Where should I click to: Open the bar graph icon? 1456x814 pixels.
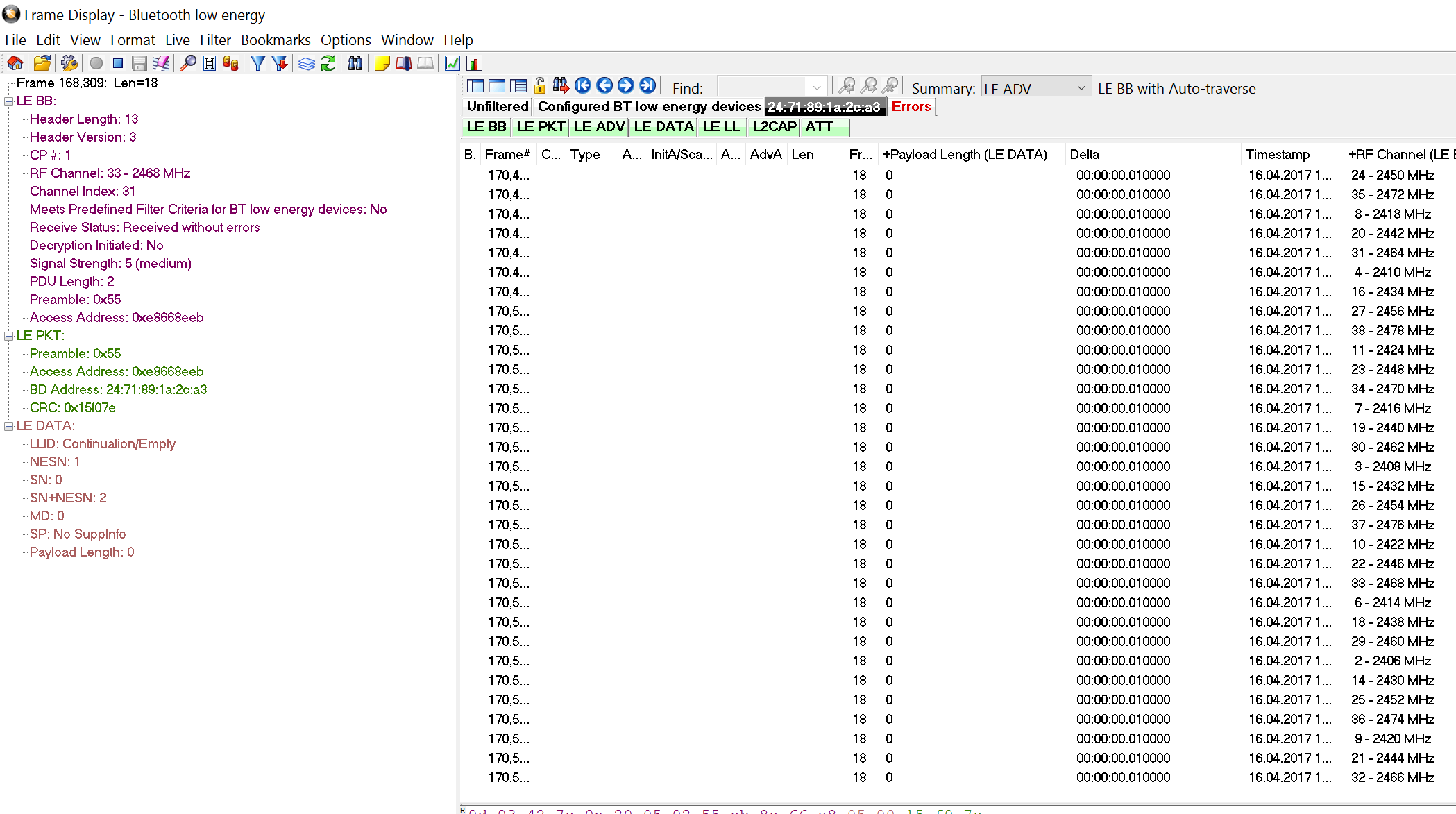[474, 64]
